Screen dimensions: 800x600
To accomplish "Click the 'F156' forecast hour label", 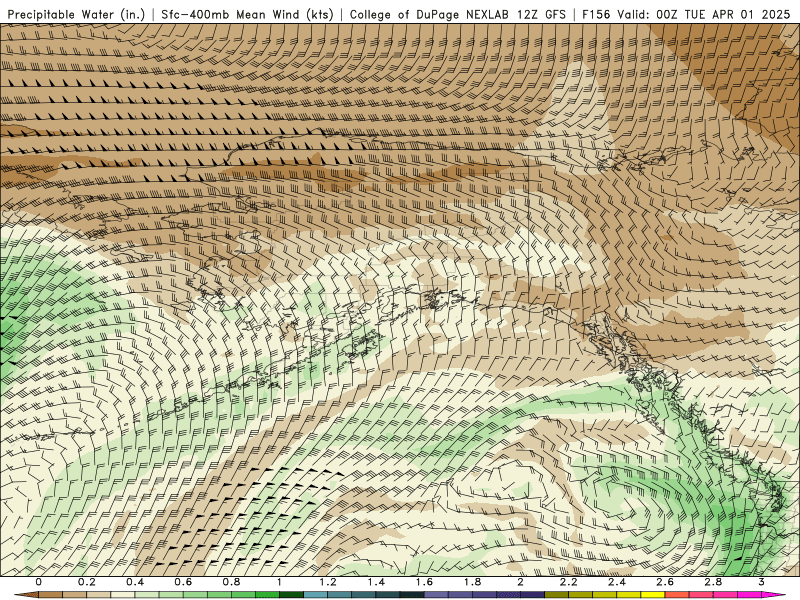I will 596,15.
